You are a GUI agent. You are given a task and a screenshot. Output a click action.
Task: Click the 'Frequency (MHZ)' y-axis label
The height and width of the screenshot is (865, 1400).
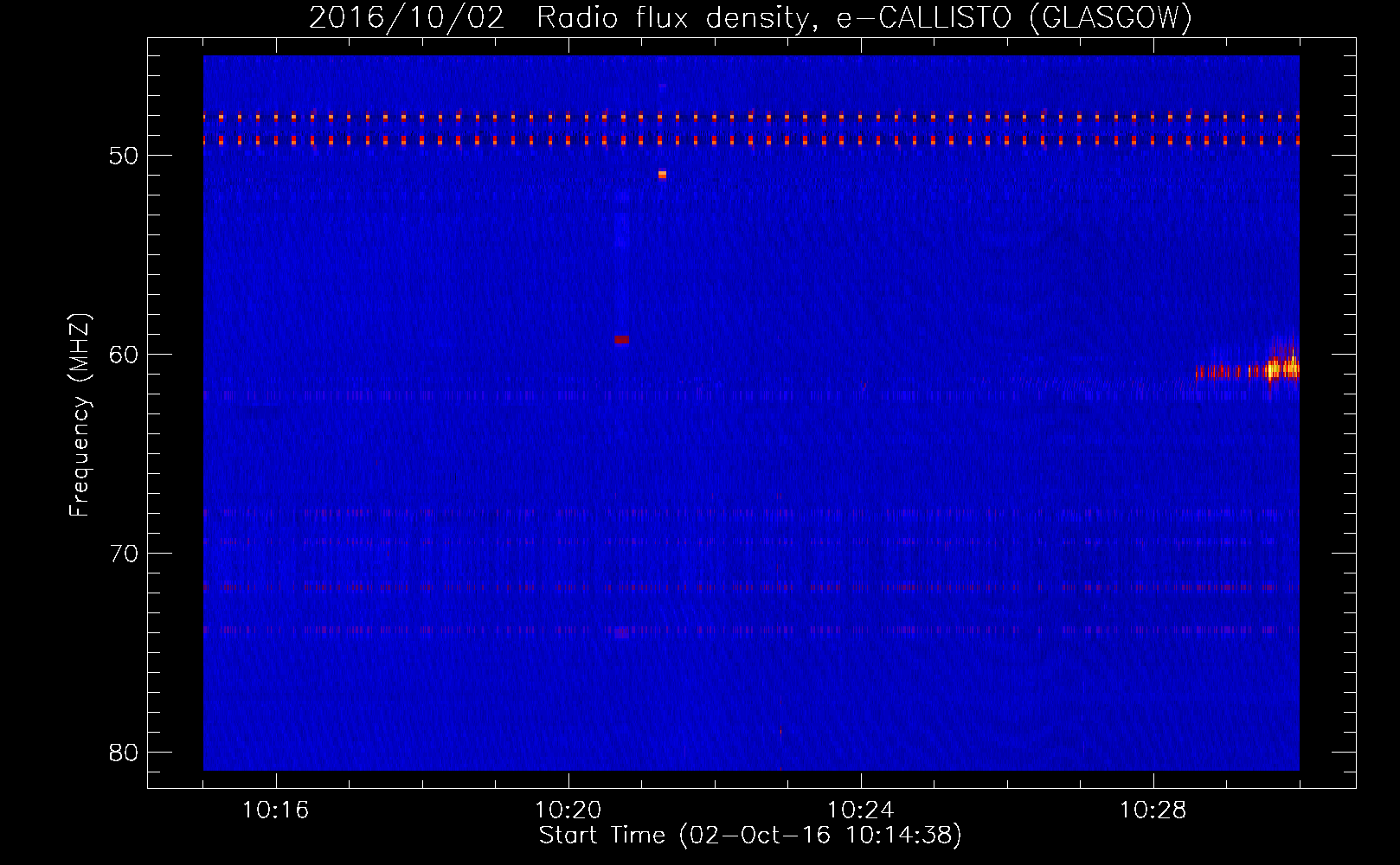80,415
